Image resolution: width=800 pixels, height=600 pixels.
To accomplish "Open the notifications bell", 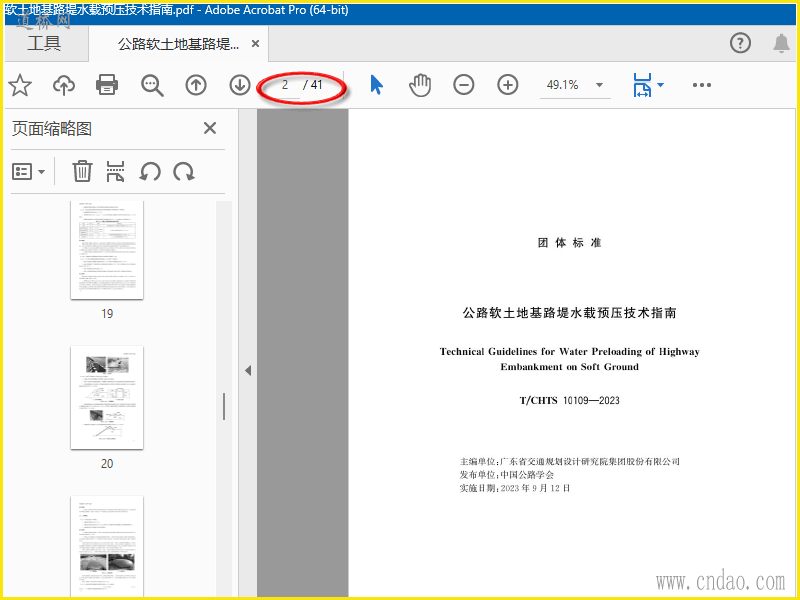I will coord(781,43).
